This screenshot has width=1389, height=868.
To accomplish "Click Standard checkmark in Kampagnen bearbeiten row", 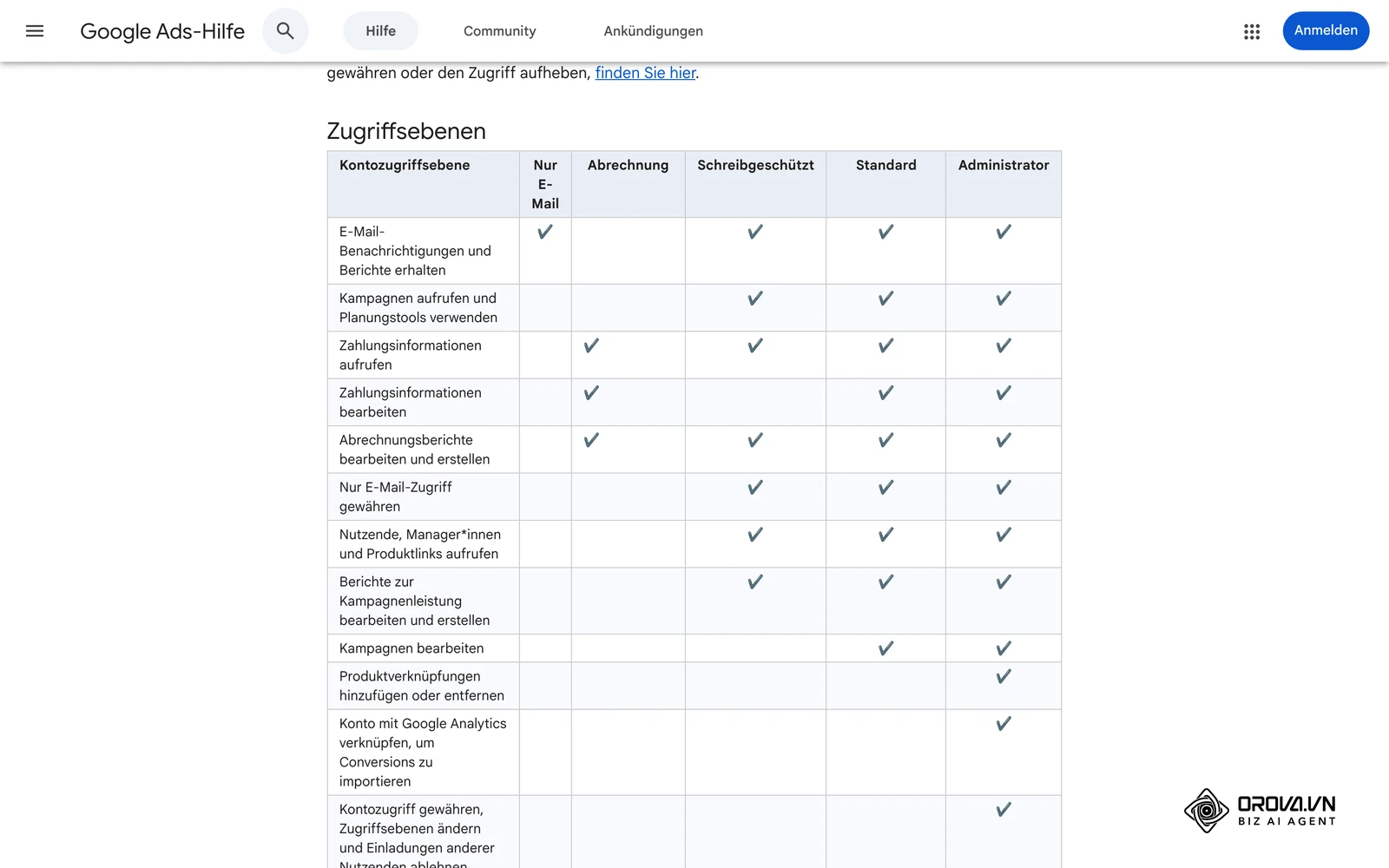I will point(885,648).
